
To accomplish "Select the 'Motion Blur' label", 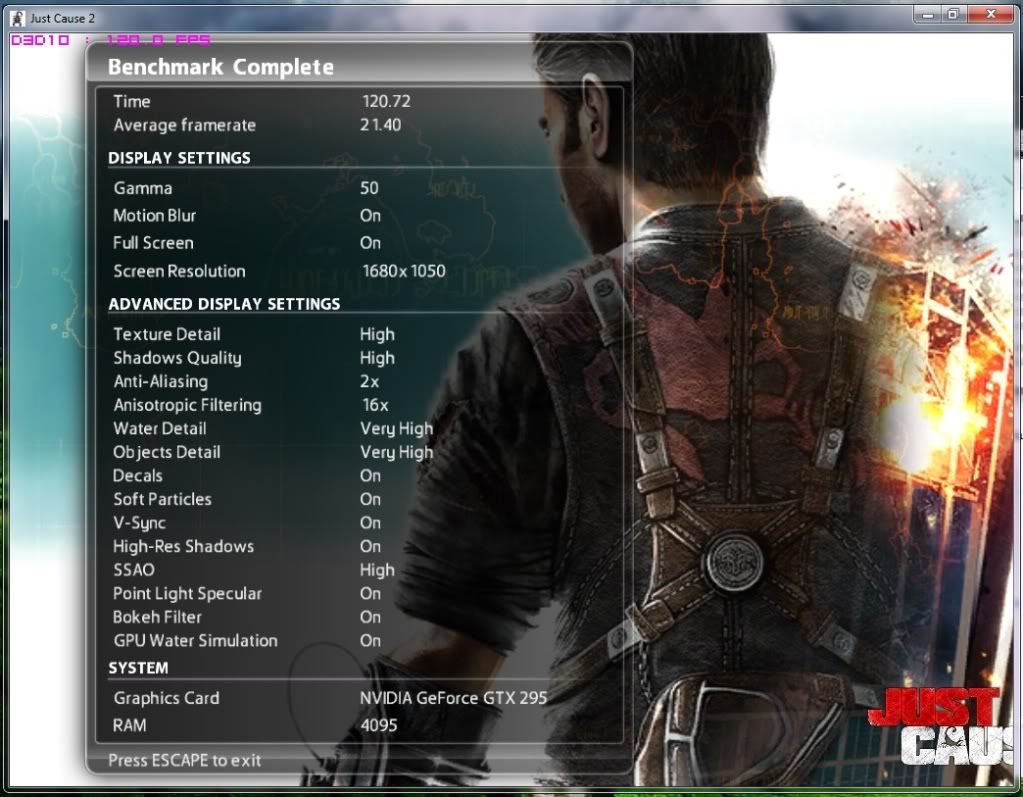I will tap(155, 215).
